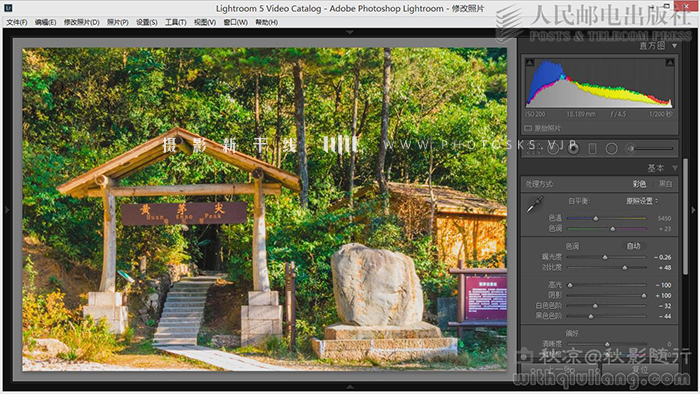Image resolution: width=700 pixels, height=394 pixels.
Task: Select the Red Eye Correction tool
Action: tap(573, 149)
